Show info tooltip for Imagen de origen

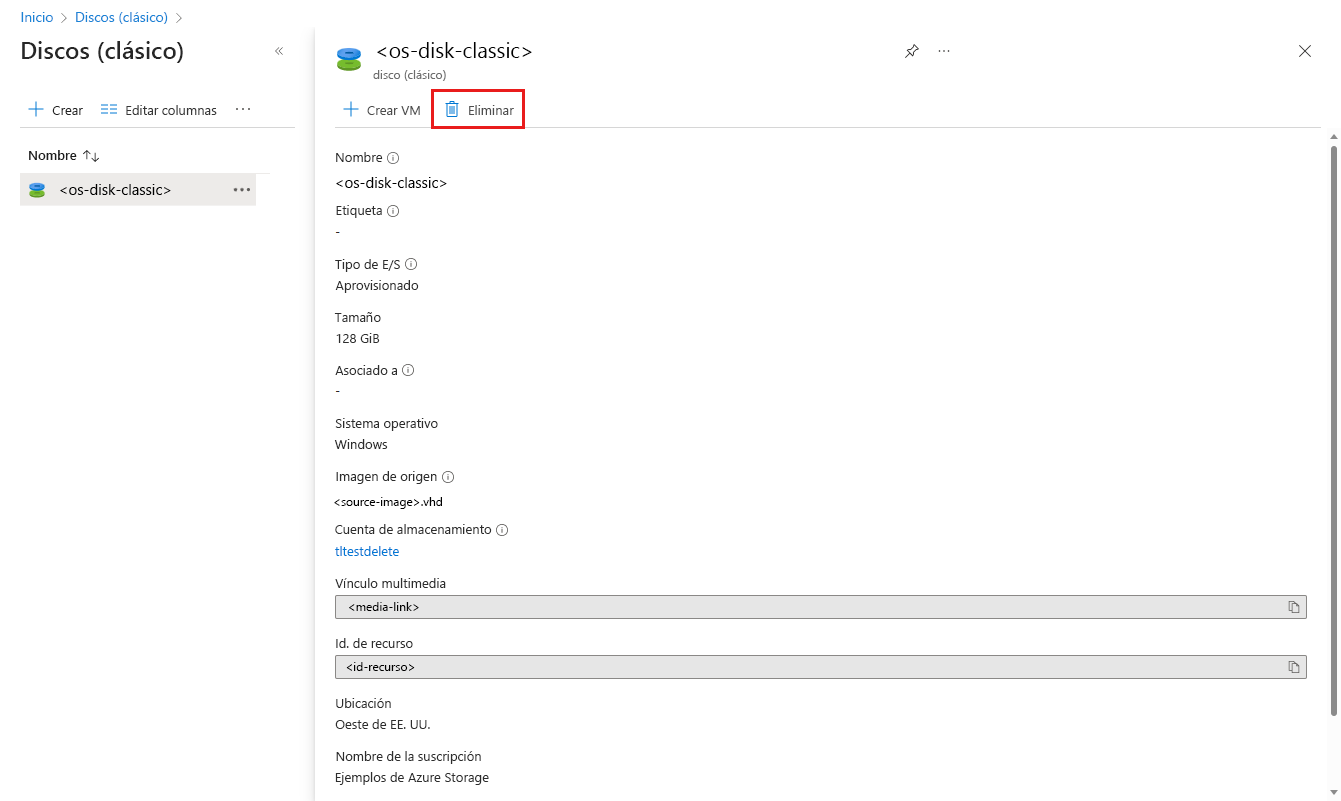coord(448,477)
